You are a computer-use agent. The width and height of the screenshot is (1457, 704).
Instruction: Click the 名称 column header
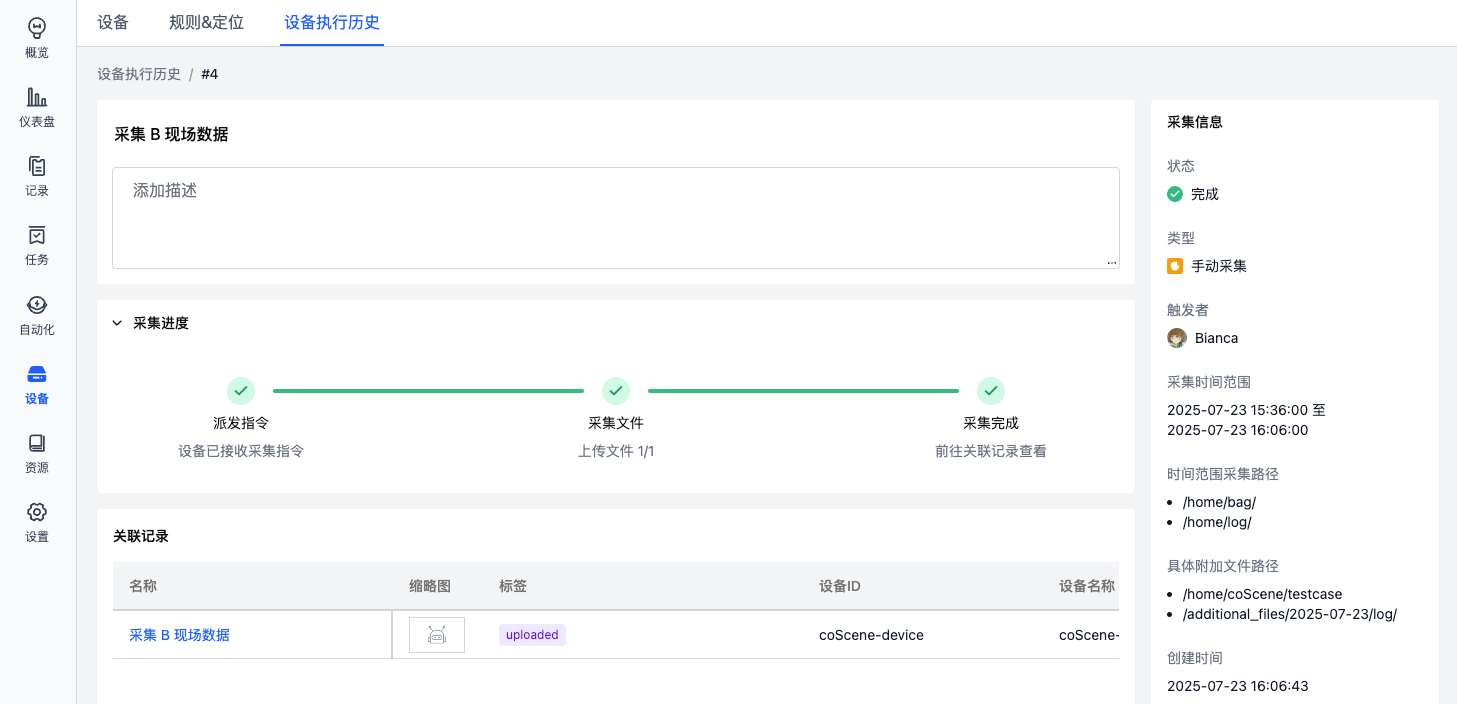(x=143, y=586)
